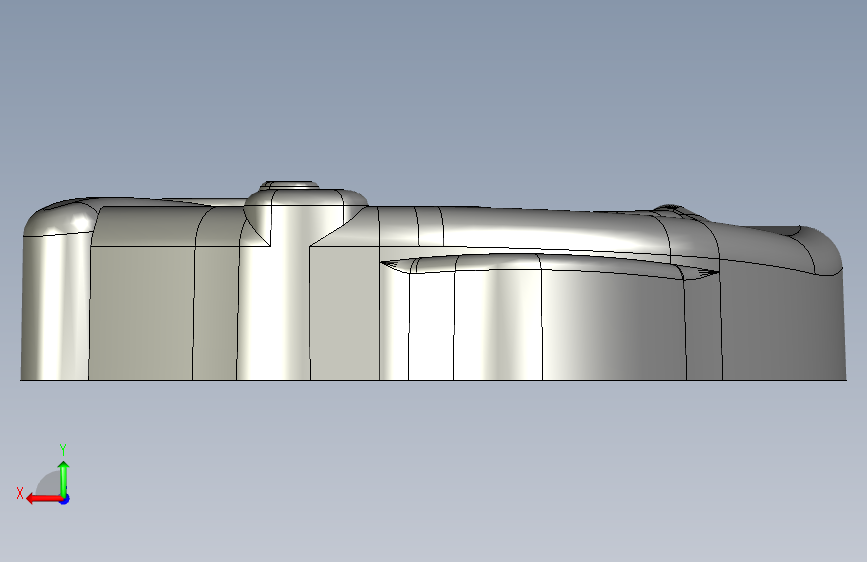
Task: Click the green Y label above triad
Action: pos(63,450)
